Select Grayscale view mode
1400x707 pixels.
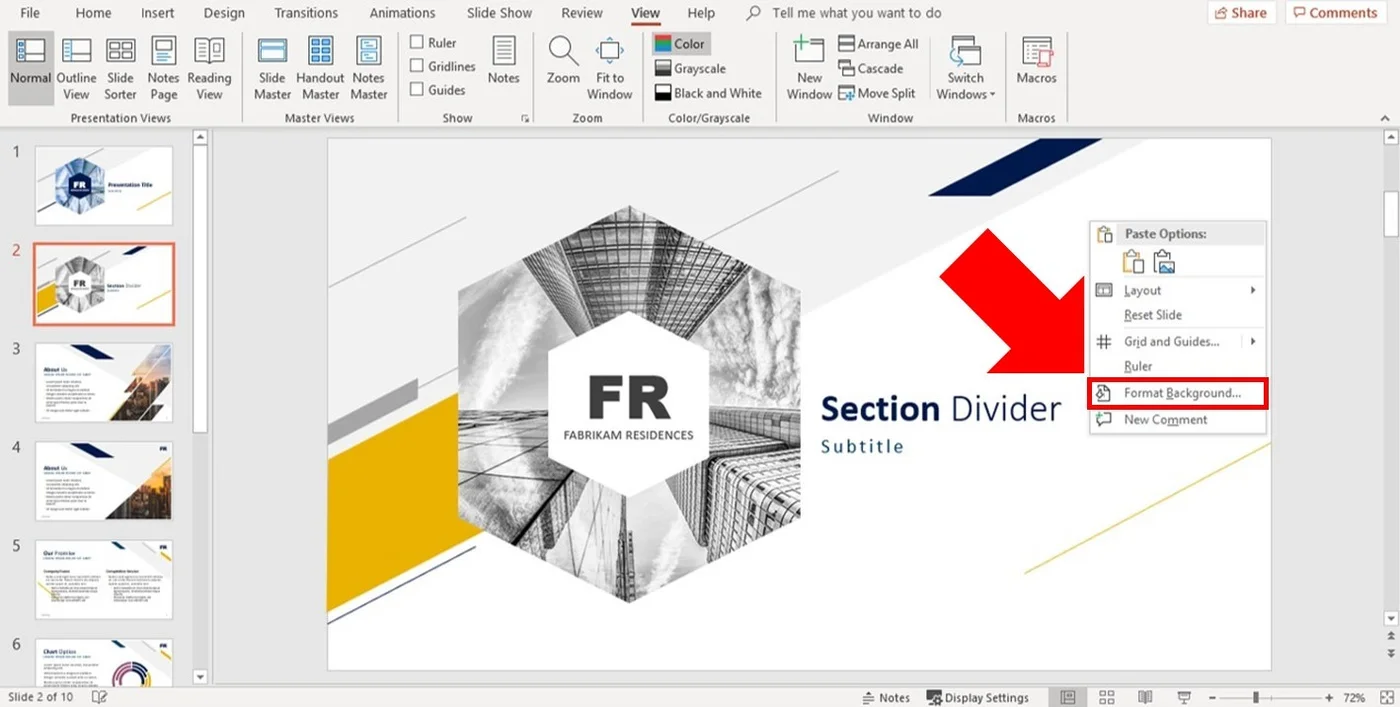point(690,69)
